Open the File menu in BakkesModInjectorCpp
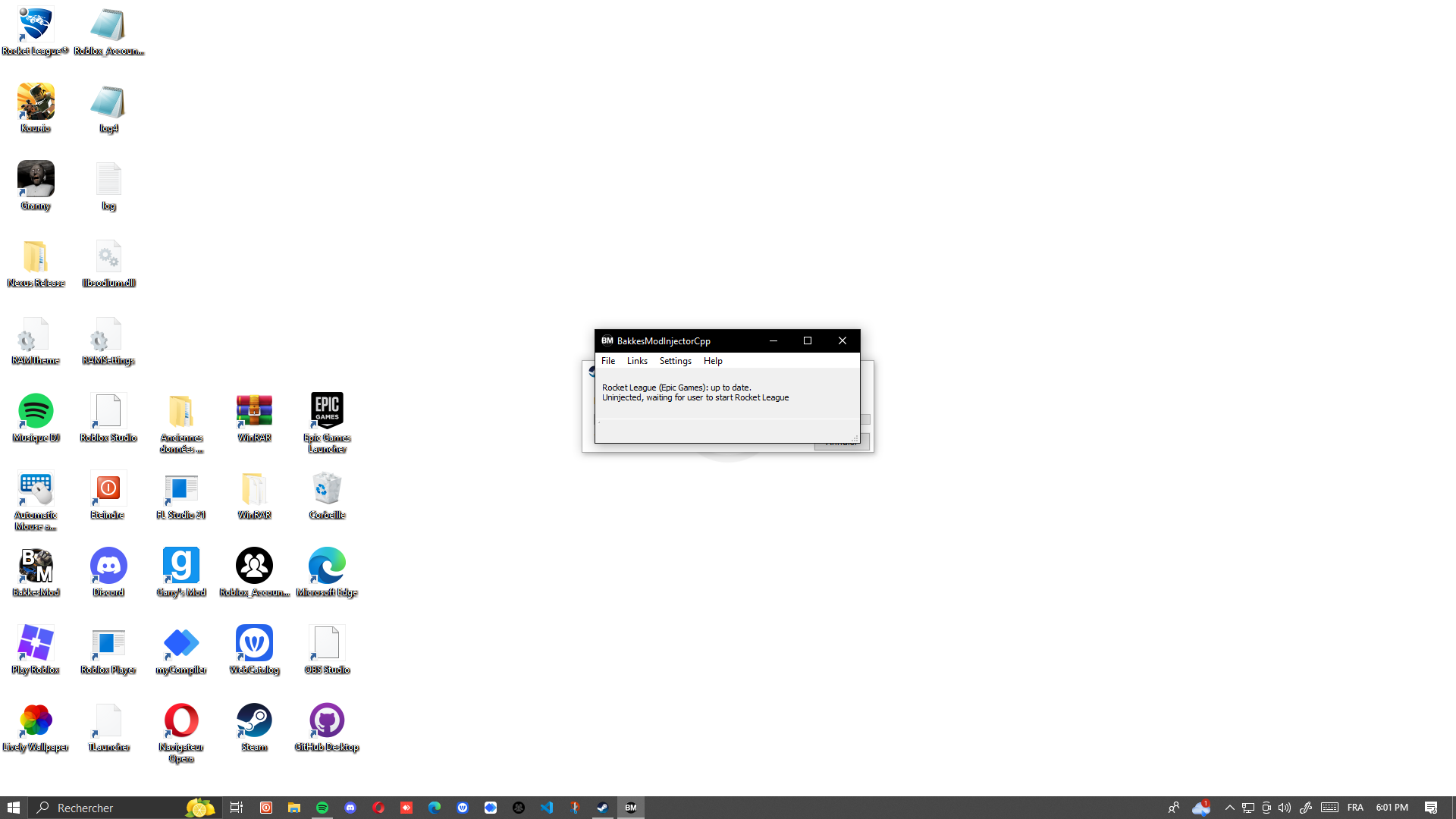 tap(608, 361)
